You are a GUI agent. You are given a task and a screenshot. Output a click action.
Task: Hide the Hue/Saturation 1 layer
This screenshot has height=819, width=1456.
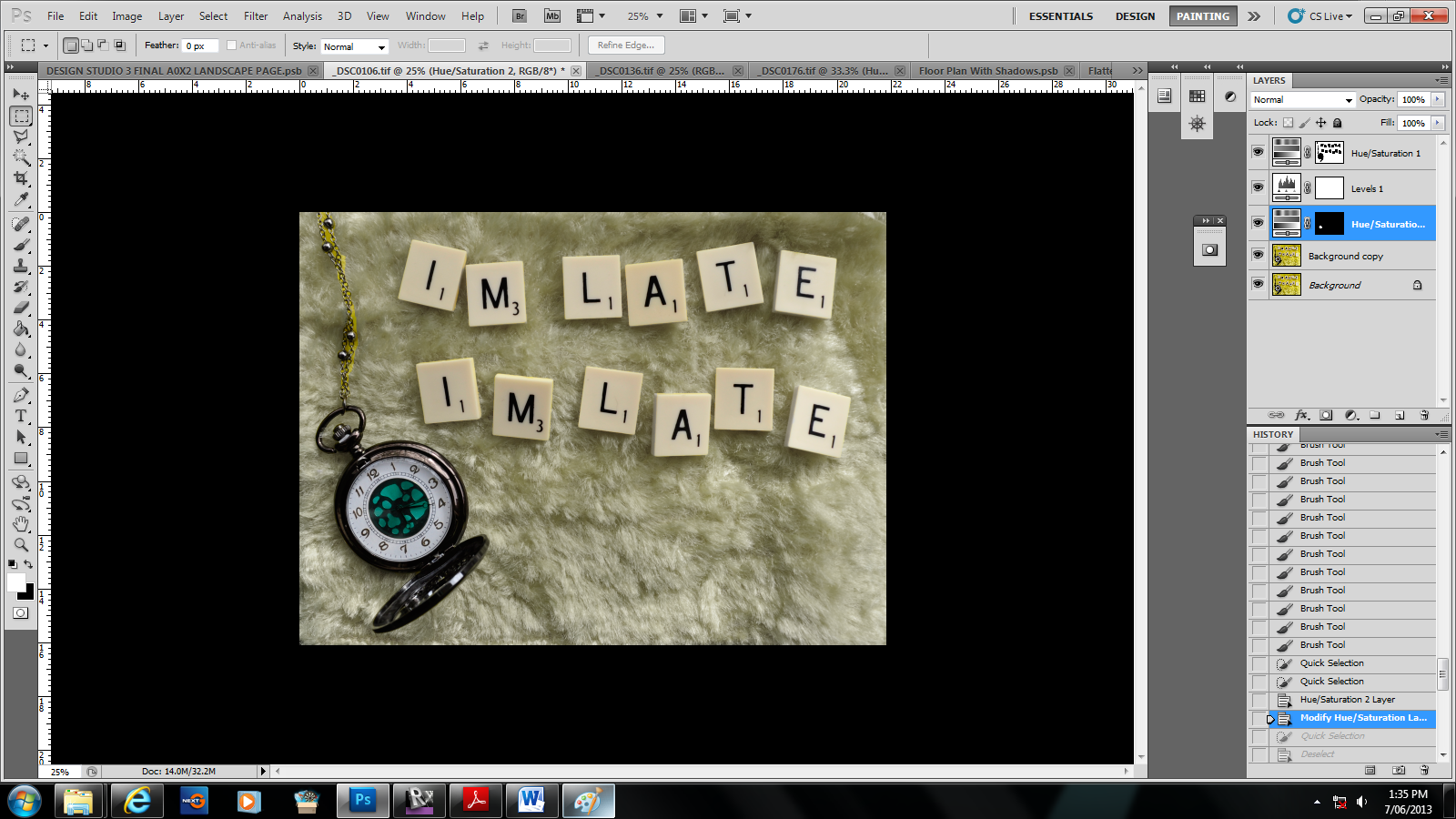tap(1259, 152)
